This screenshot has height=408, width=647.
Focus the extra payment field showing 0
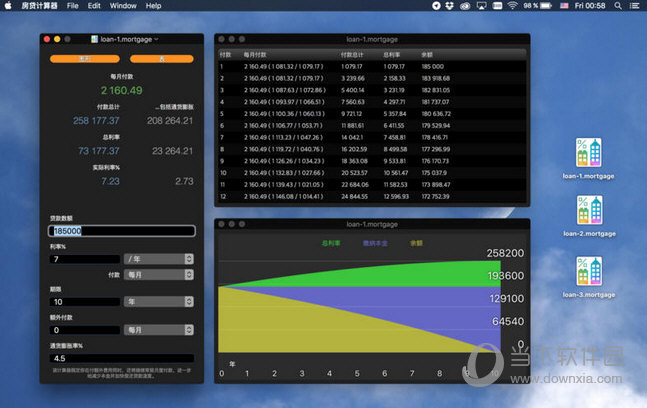(85, 330)
